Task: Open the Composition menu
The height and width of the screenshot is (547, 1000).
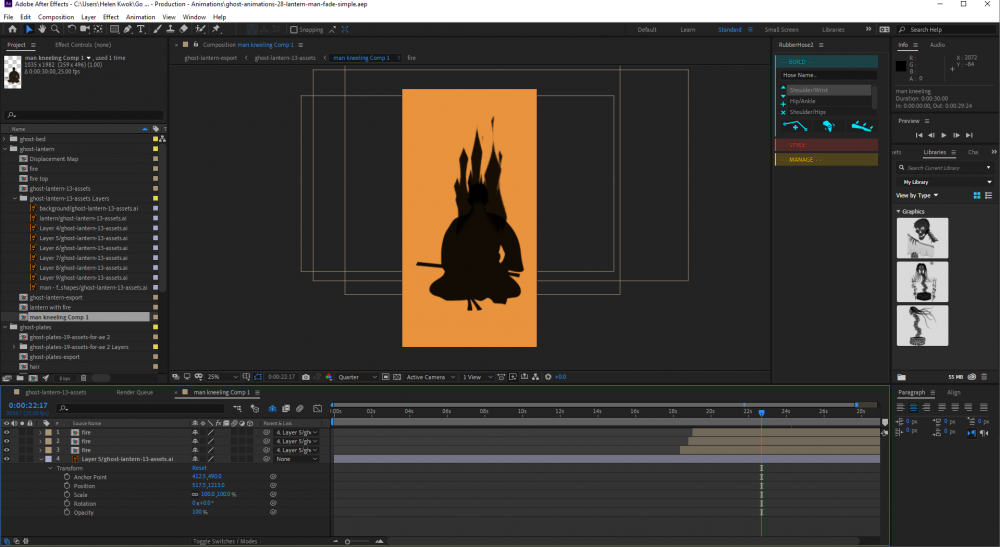Action: click(56, 17)
